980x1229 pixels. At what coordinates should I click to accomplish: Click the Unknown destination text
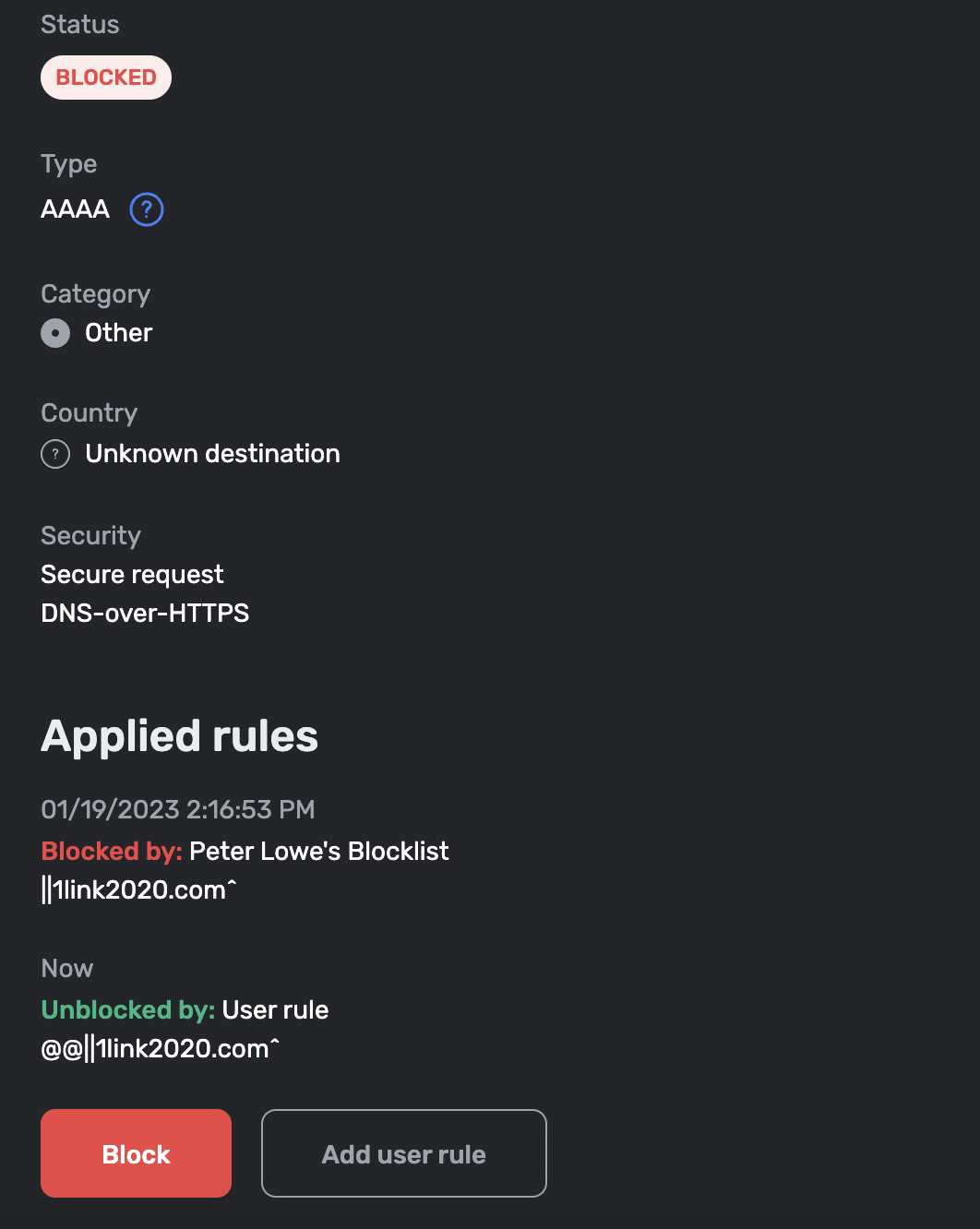pos(212,454)
